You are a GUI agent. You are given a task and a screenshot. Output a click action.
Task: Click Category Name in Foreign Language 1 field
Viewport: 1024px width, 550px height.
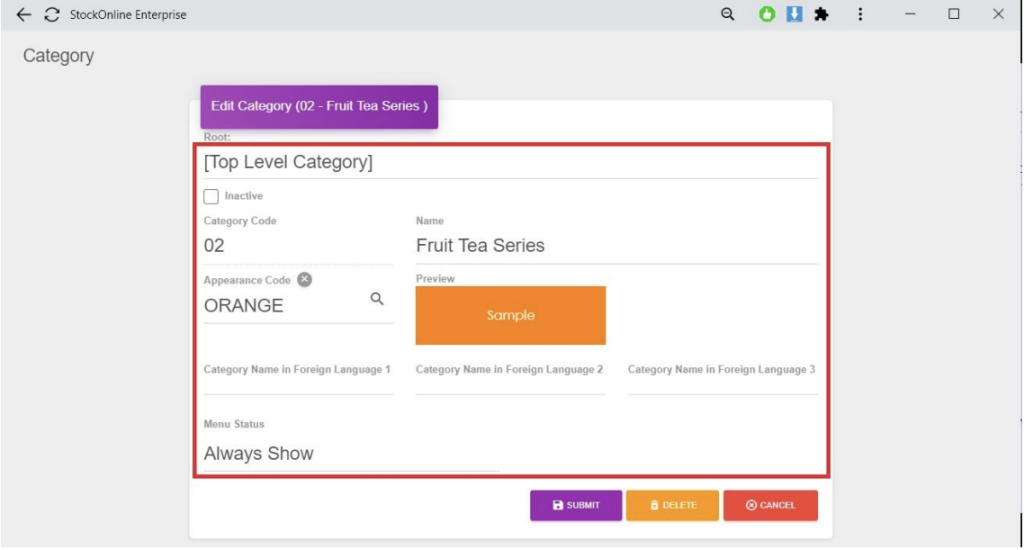[298, 383]
